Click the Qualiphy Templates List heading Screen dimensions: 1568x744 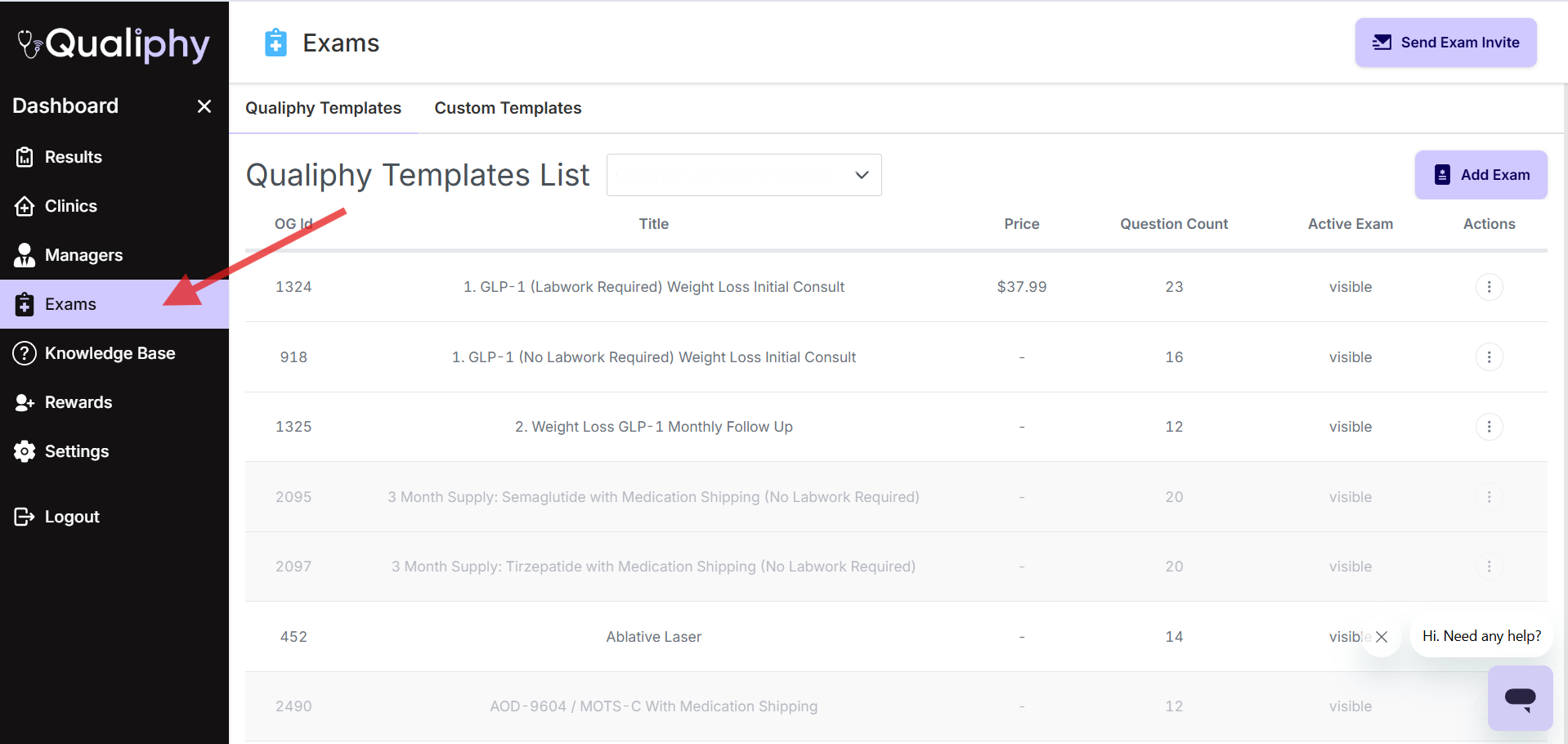[x=418, y=175]
